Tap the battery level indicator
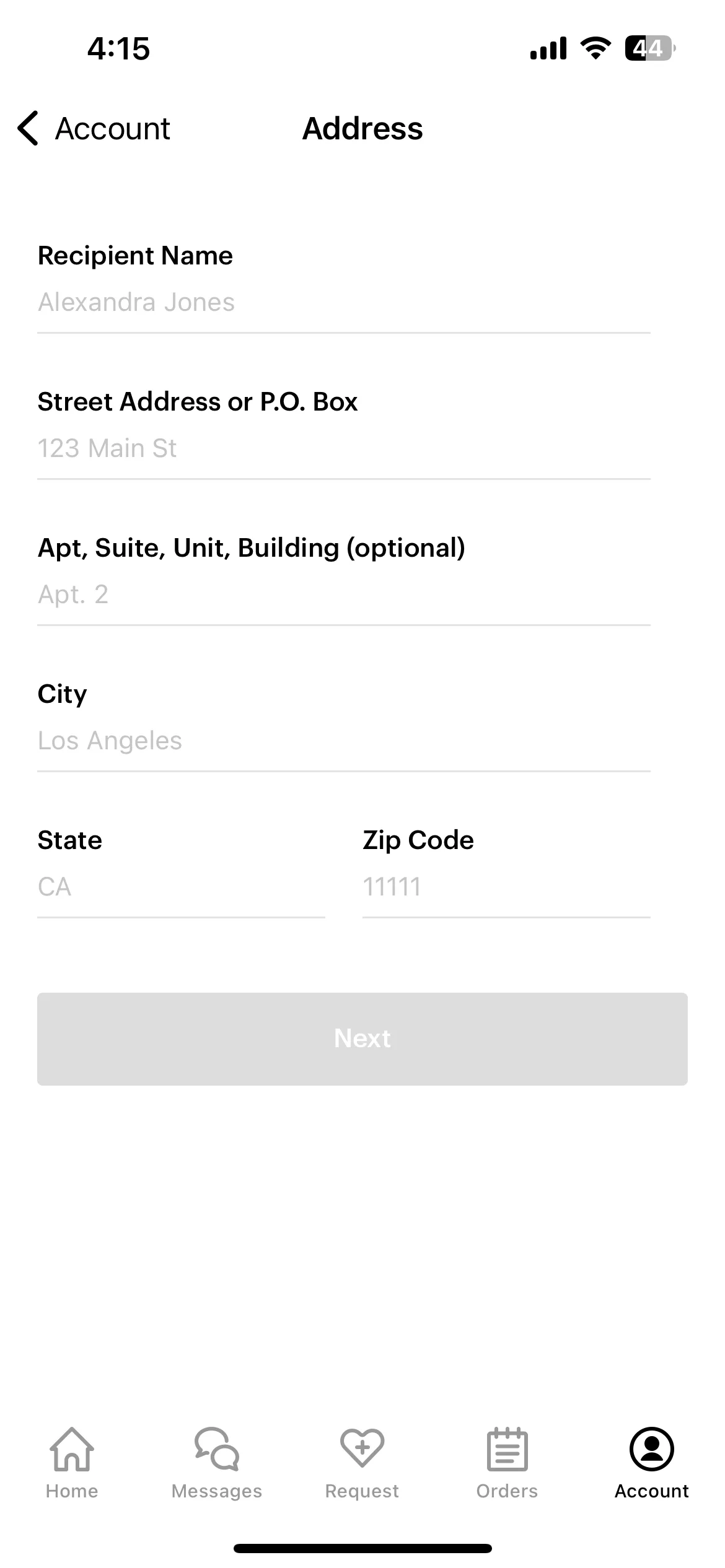The height and width of the screenshot is (1568, 725). [650, 48]
